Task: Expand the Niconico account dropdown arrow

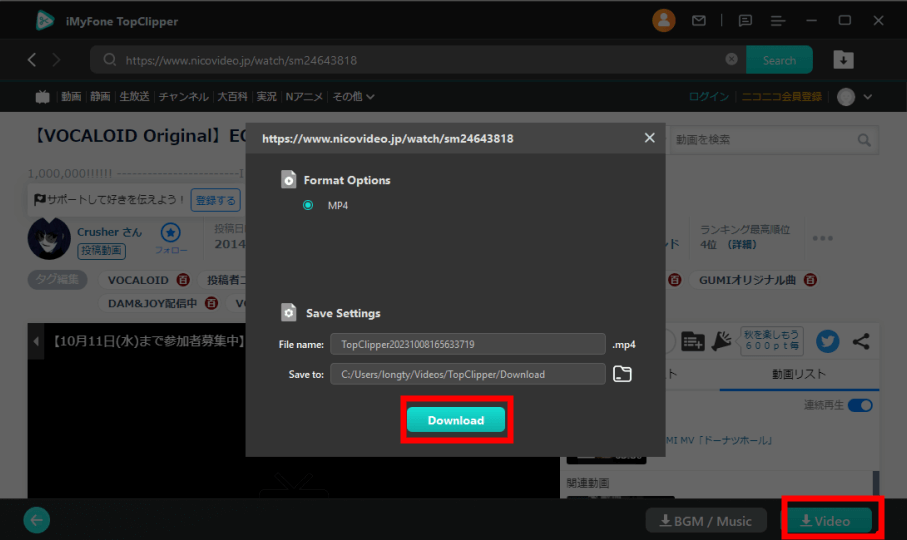Action: (x=868, y=97)
